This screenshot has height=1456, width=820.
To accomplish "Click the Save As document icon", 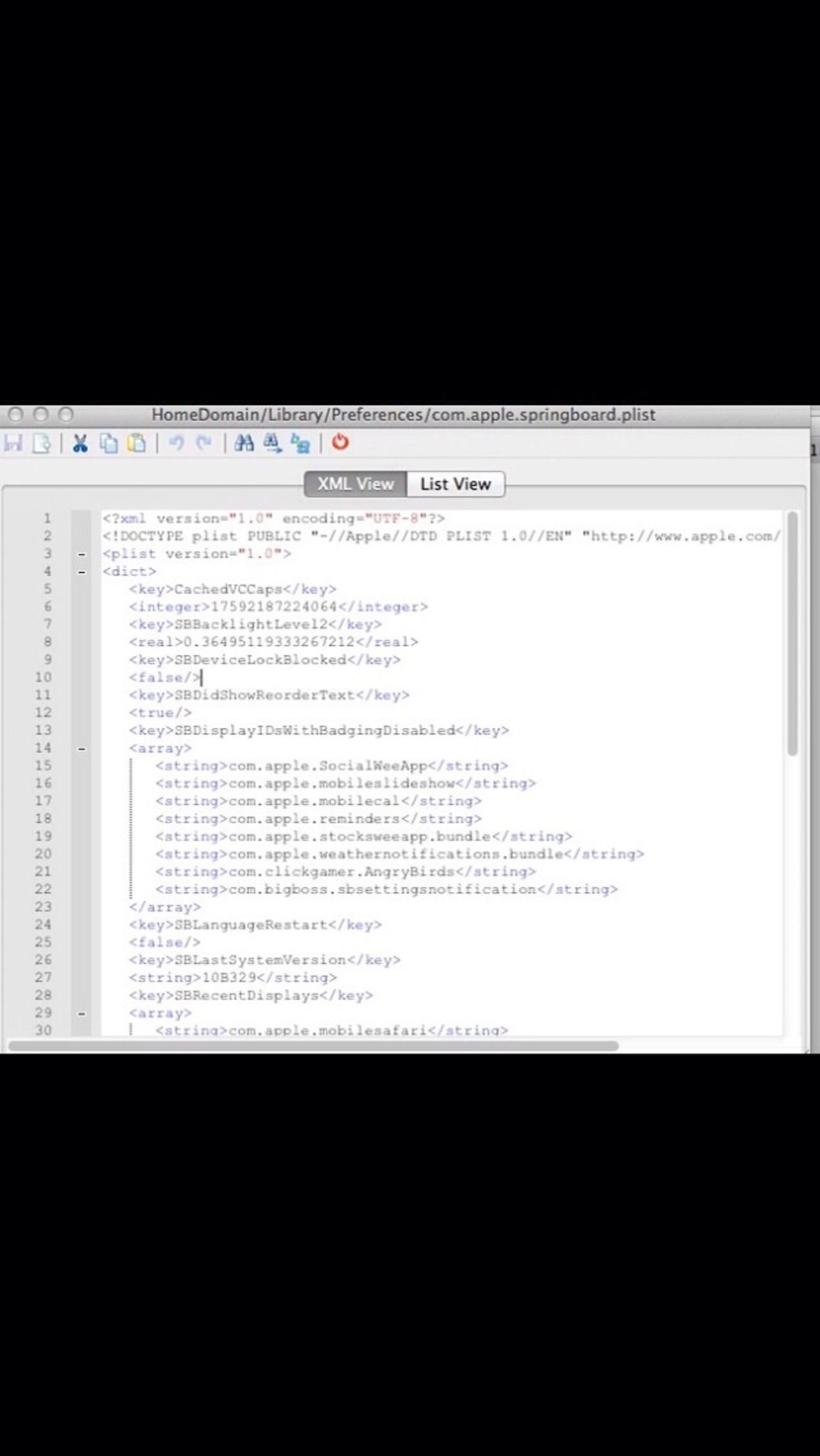I will [x=41, y=443].
